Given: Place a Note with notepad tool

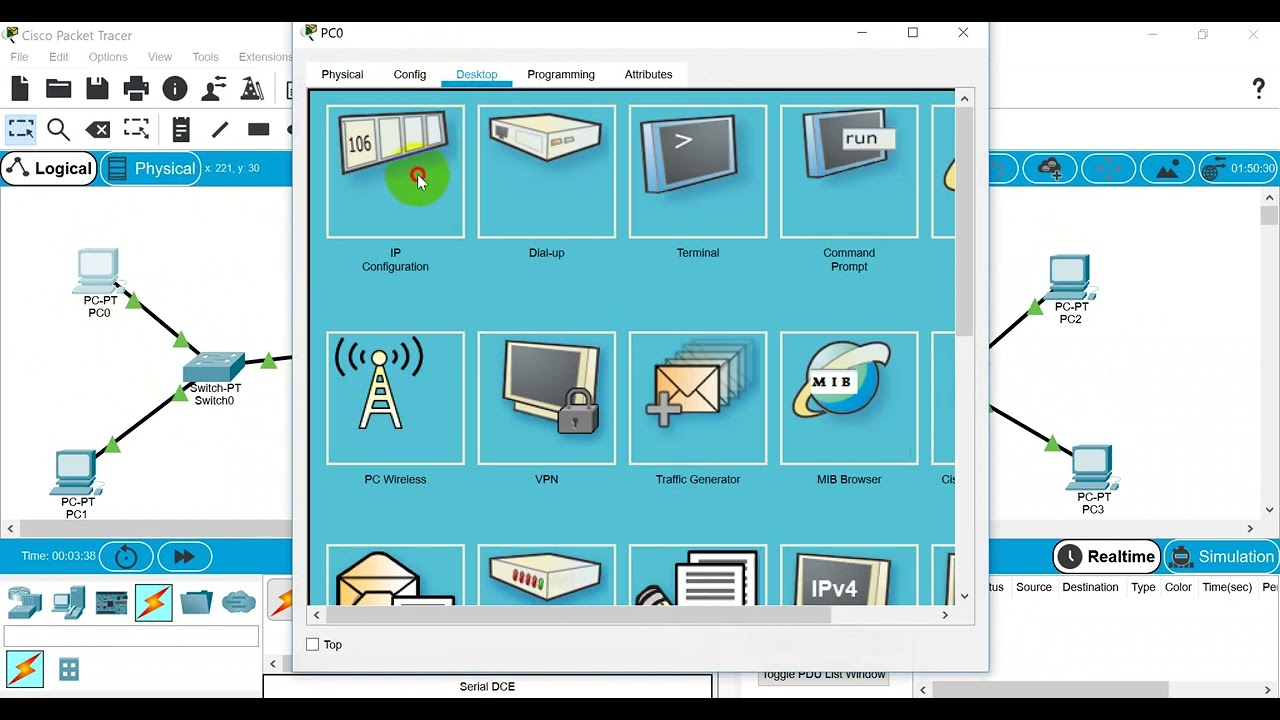Looking at the screenshot, I should (x=181, y=129).
